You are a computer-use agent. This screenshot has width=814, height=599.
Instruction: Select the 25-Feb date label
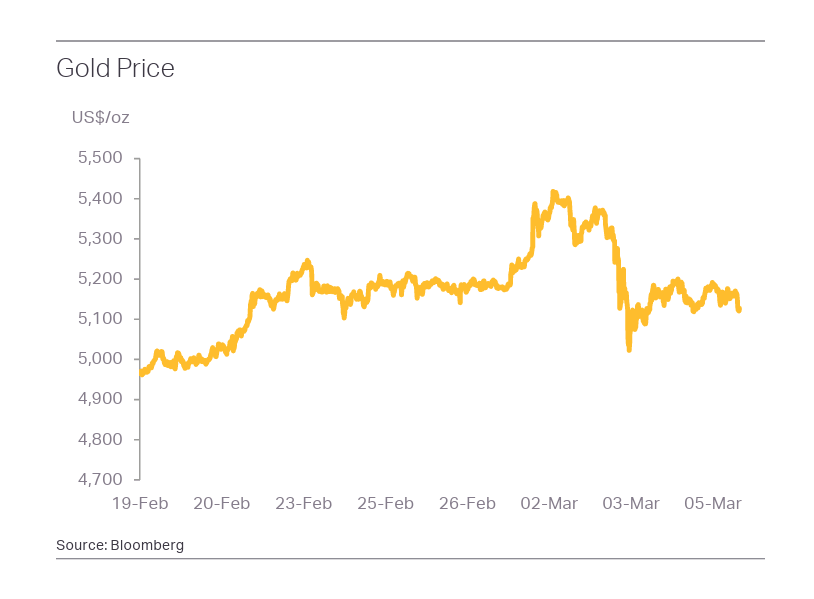385,503
